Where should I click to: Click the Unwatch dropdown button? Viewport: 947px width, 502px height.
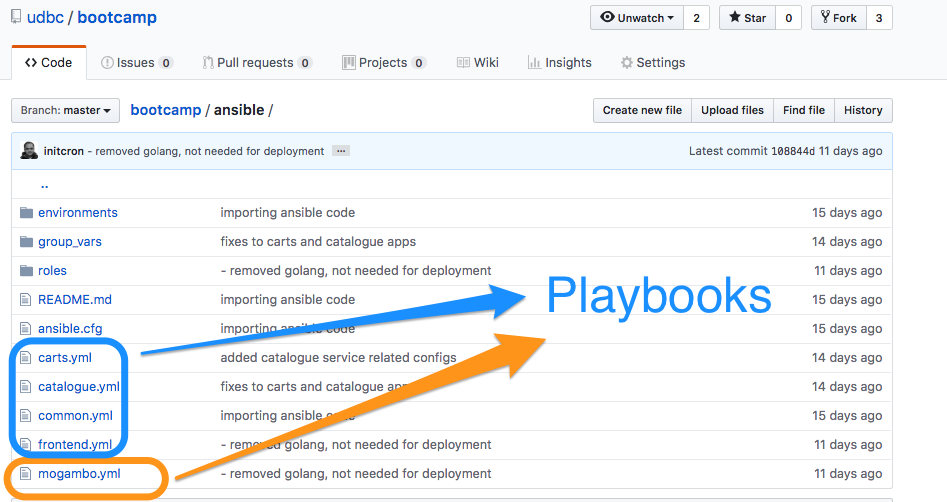(x=637, y=18)
